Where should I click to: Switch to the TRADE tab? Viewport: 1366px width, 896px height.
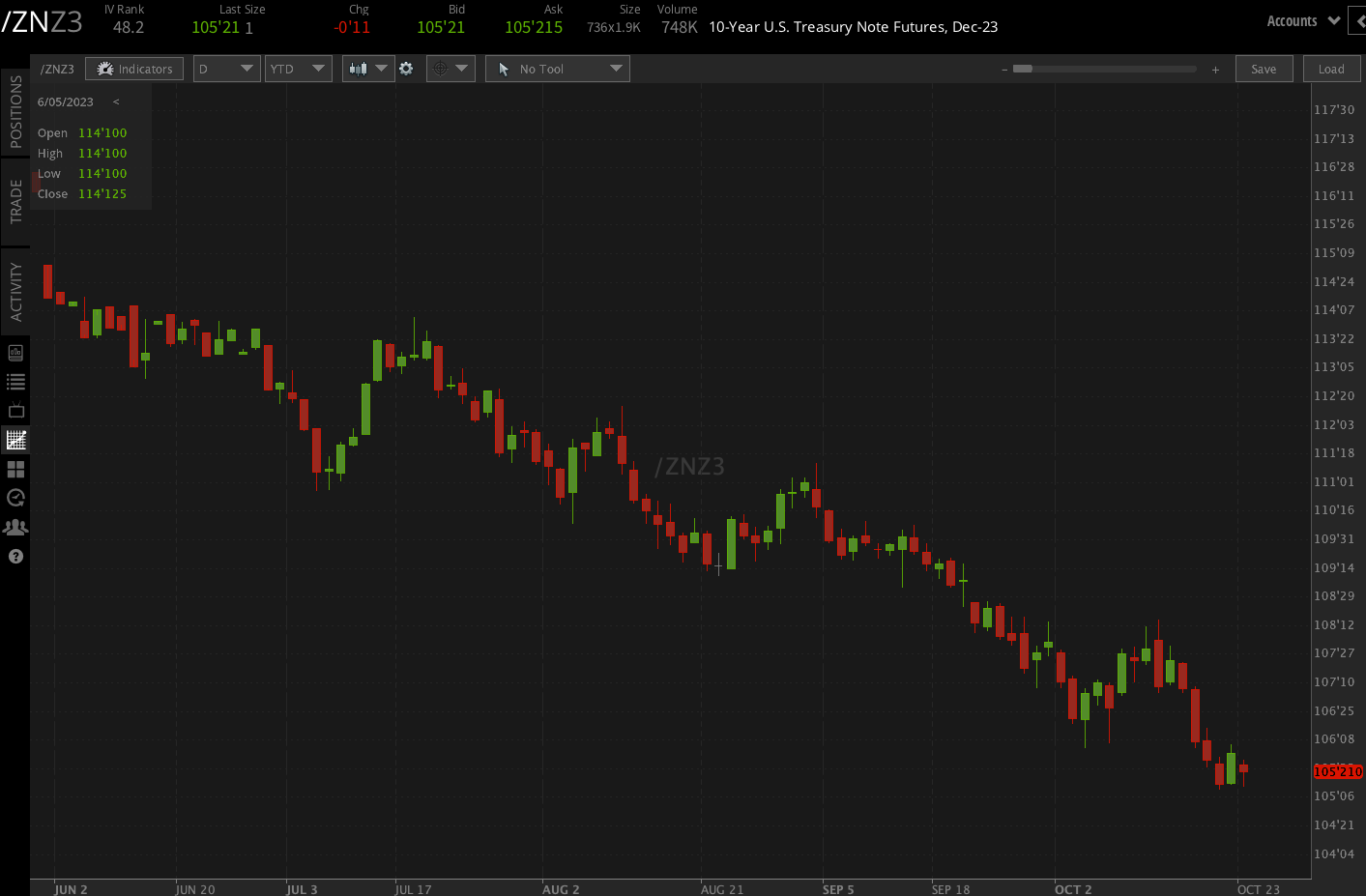coord(15,201)
